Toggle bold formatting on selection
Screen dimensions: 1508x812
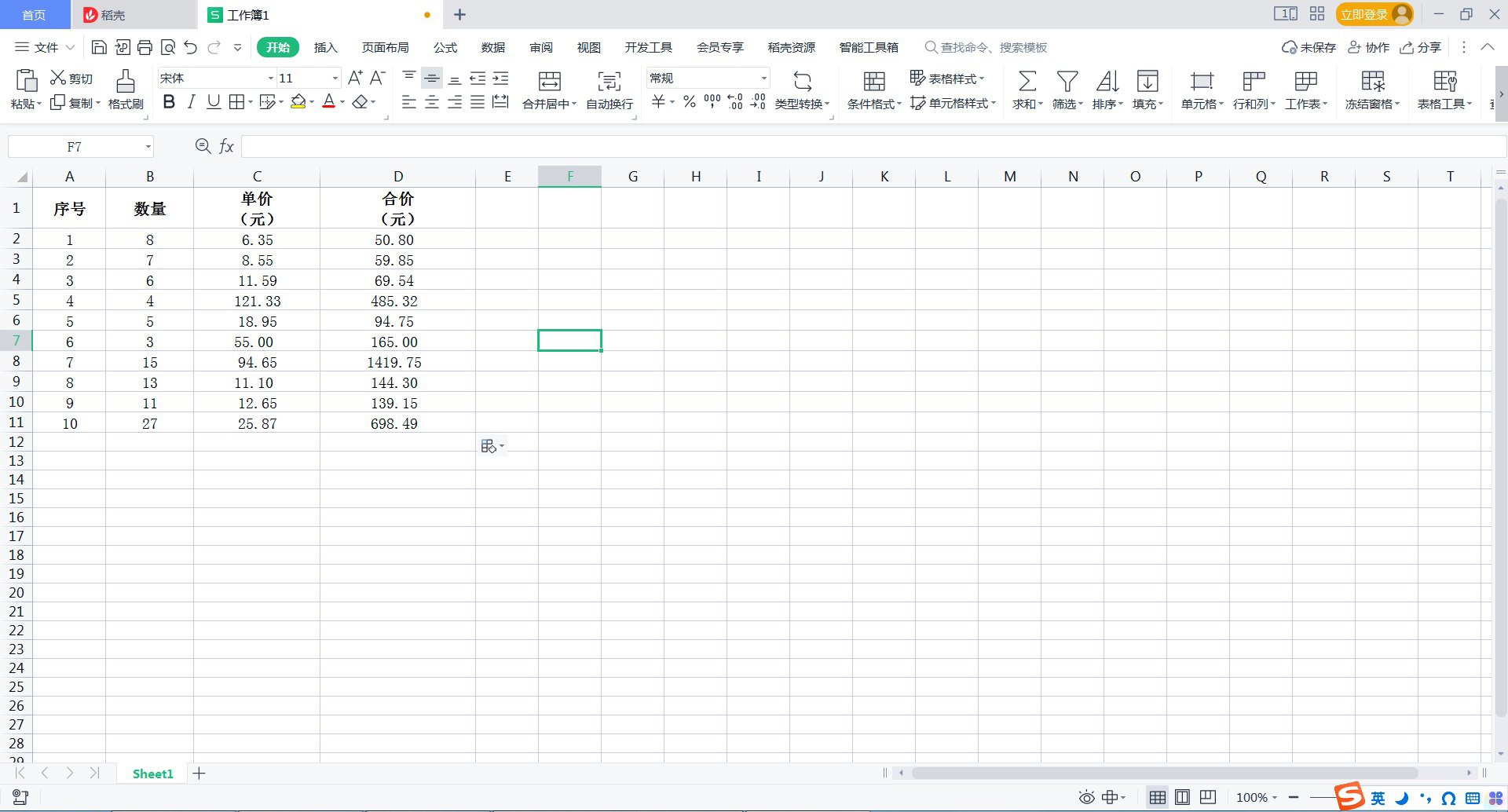(x=168, y=101)
